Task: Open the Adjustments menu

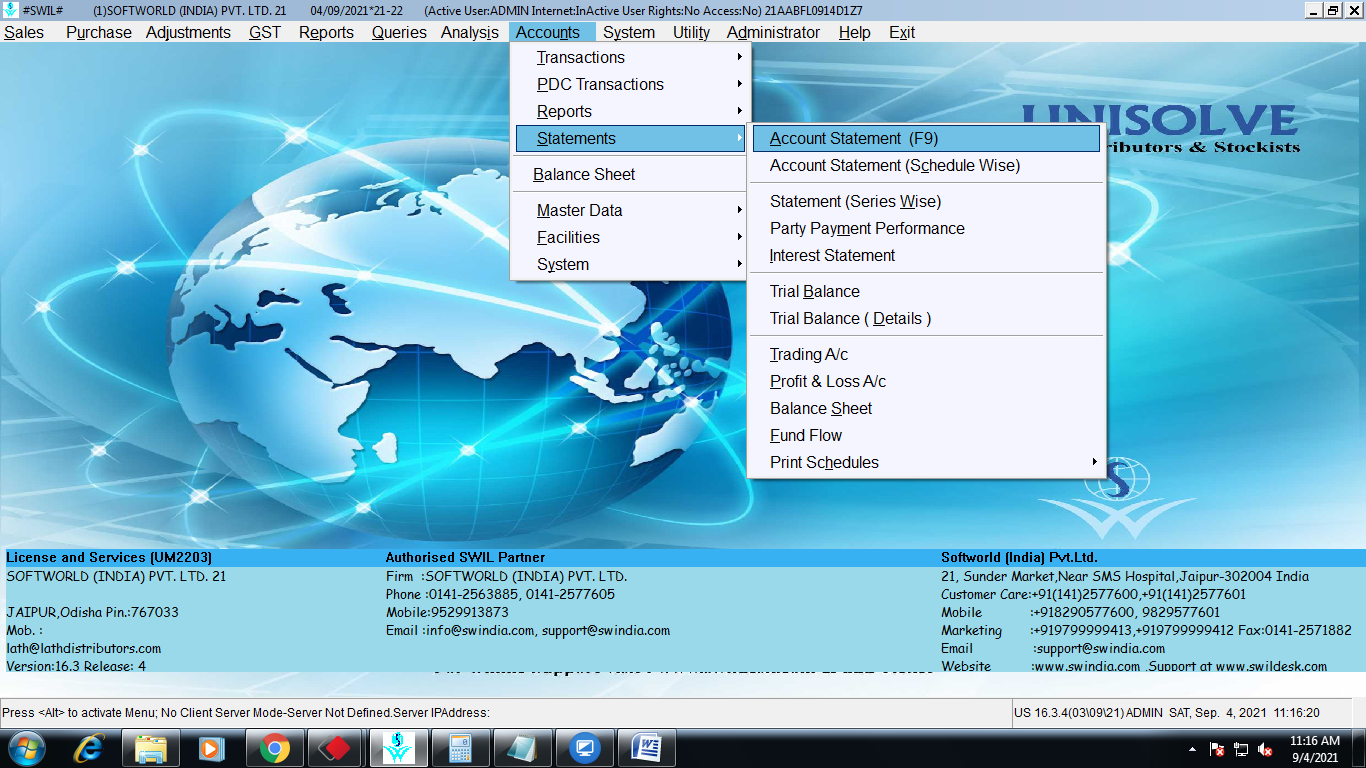Action: 188,32
